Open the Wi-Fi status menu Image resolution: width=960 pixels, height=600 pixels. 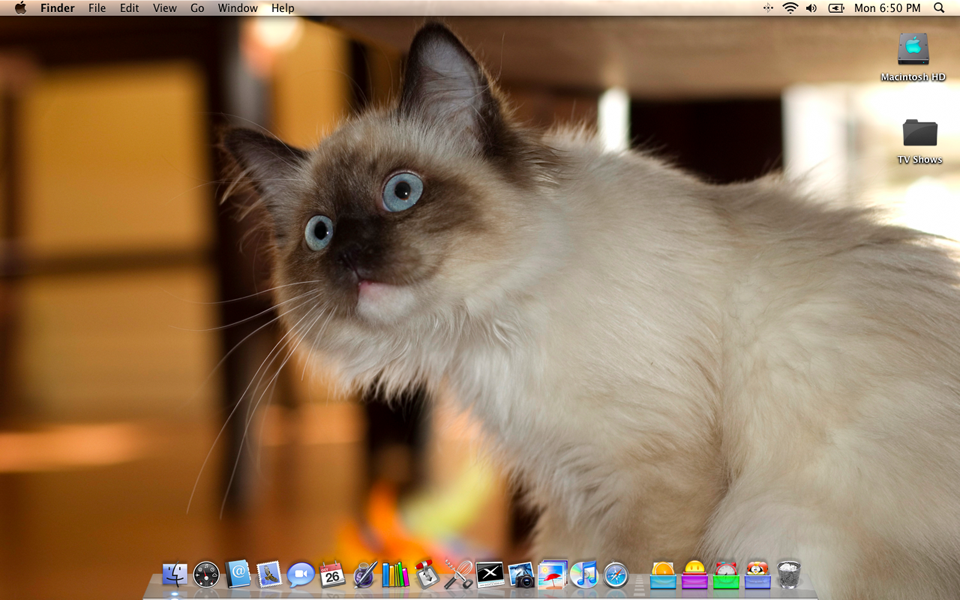(x=790, y=8)
